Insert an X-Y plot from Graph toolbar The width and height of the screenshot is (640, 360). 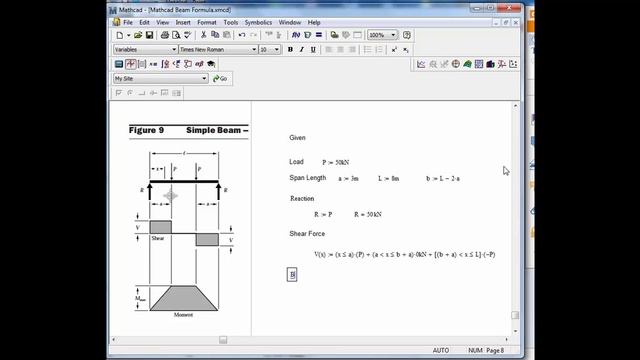coord(421,64)
